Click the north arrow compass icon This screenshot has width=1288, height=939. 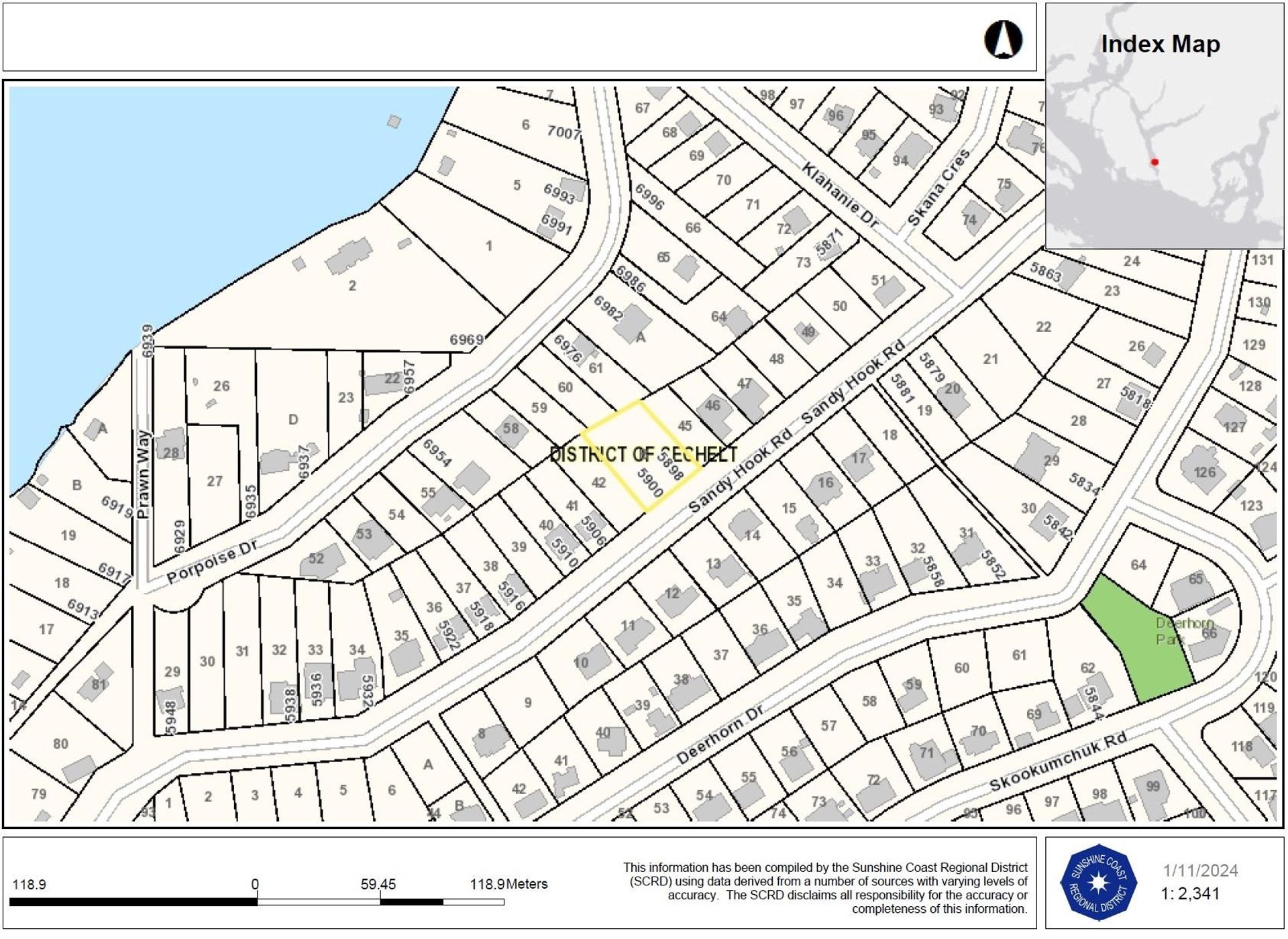(1003, 39)
